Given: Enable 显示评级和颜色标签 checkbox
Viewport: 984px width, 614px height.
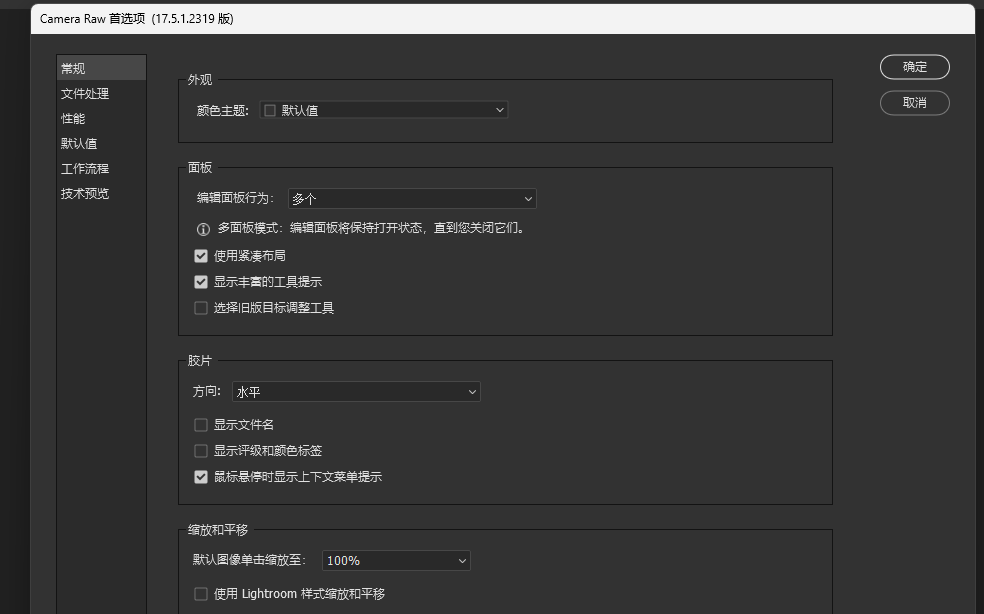Looking at the screenshot, I should coord(201,451).
